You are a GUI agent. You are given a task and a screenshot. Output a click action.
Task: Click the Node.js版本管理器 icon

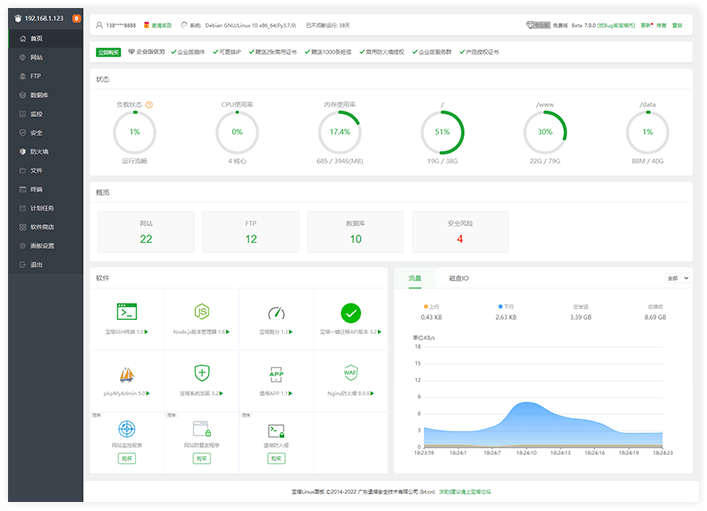click(202, 312)
